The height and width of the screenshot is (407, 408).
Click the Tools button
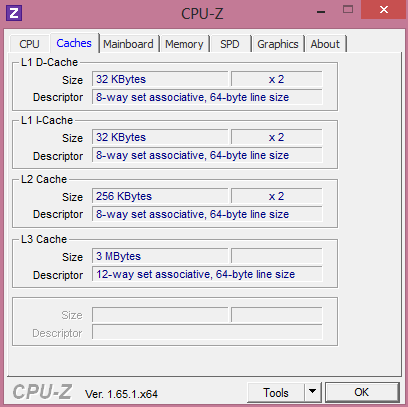click(276, 392)
